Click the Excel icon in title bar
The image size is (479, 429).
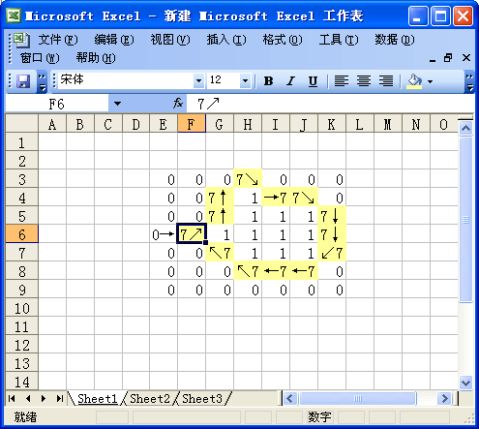(x=14, y=16)
